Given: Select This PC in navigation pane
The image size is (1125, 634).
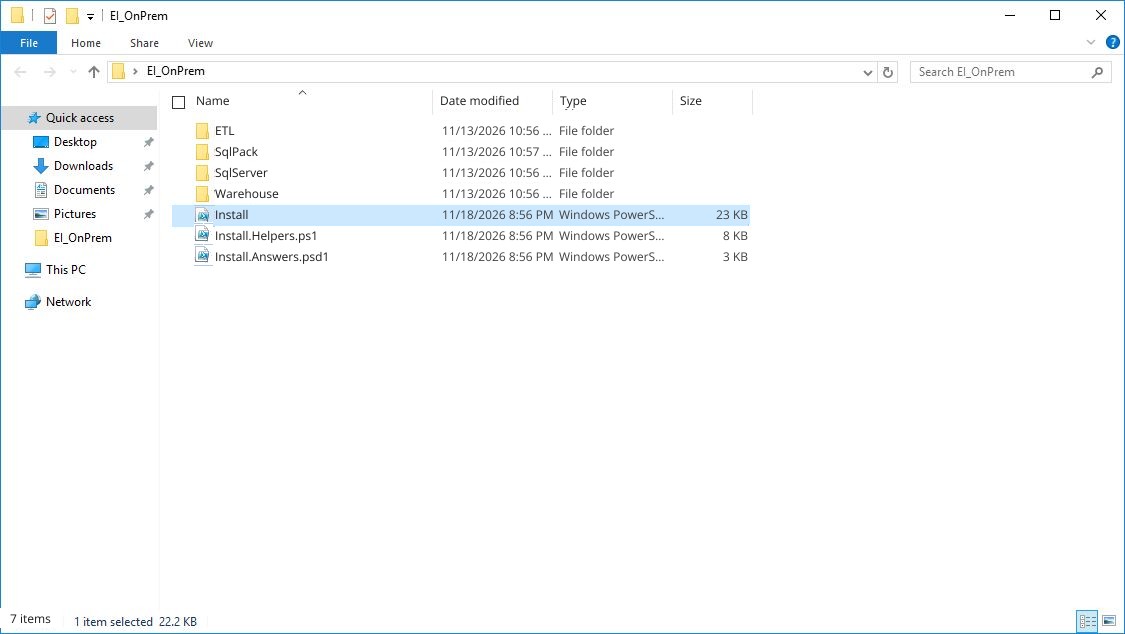Looking at the screenshot, I should coord(66,270).
